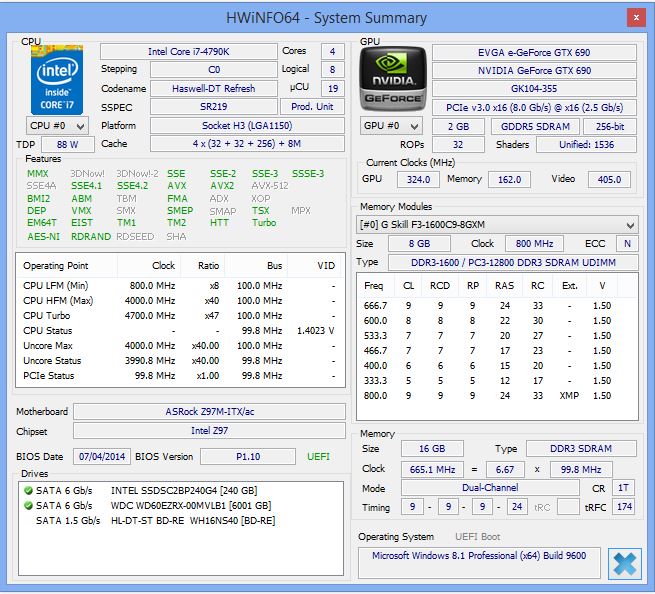Click the AVX2 feature label
The height and width of the screenshot is (594, 655).
[x=222, y=186]
